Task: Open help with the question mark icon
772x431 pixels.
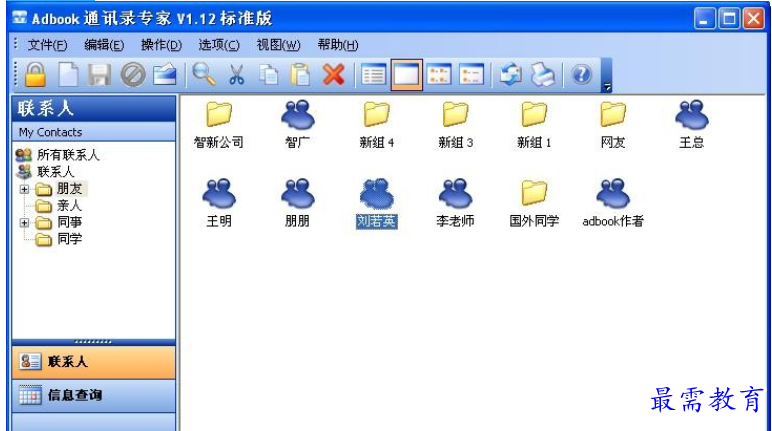Action: click(x=581, y=75)
